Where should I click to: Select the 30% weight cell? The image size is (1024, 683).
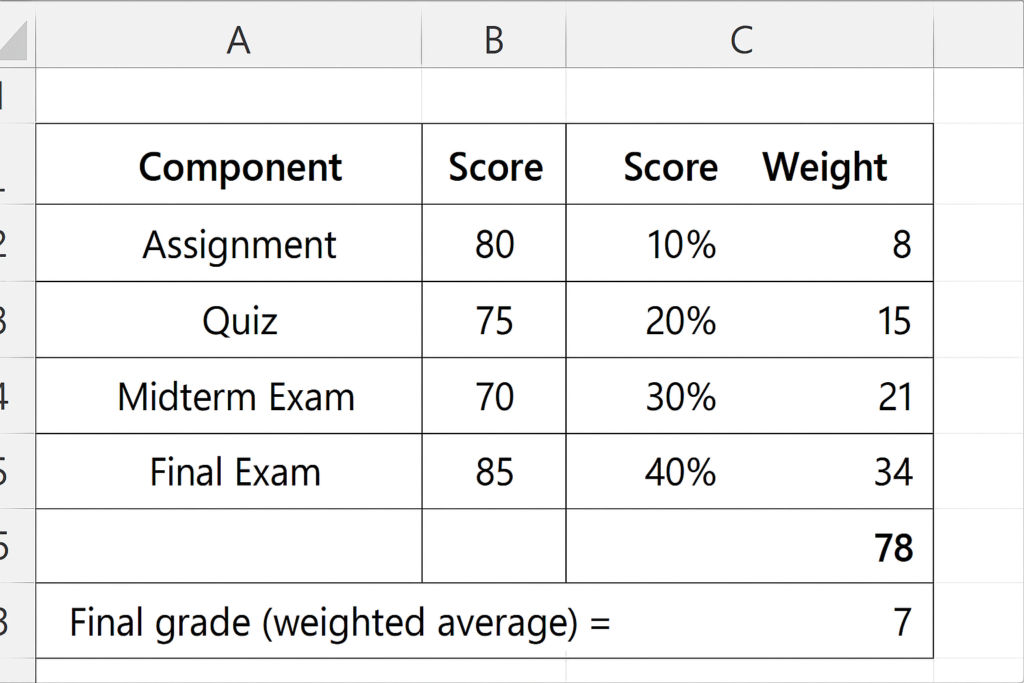point(750,396)
